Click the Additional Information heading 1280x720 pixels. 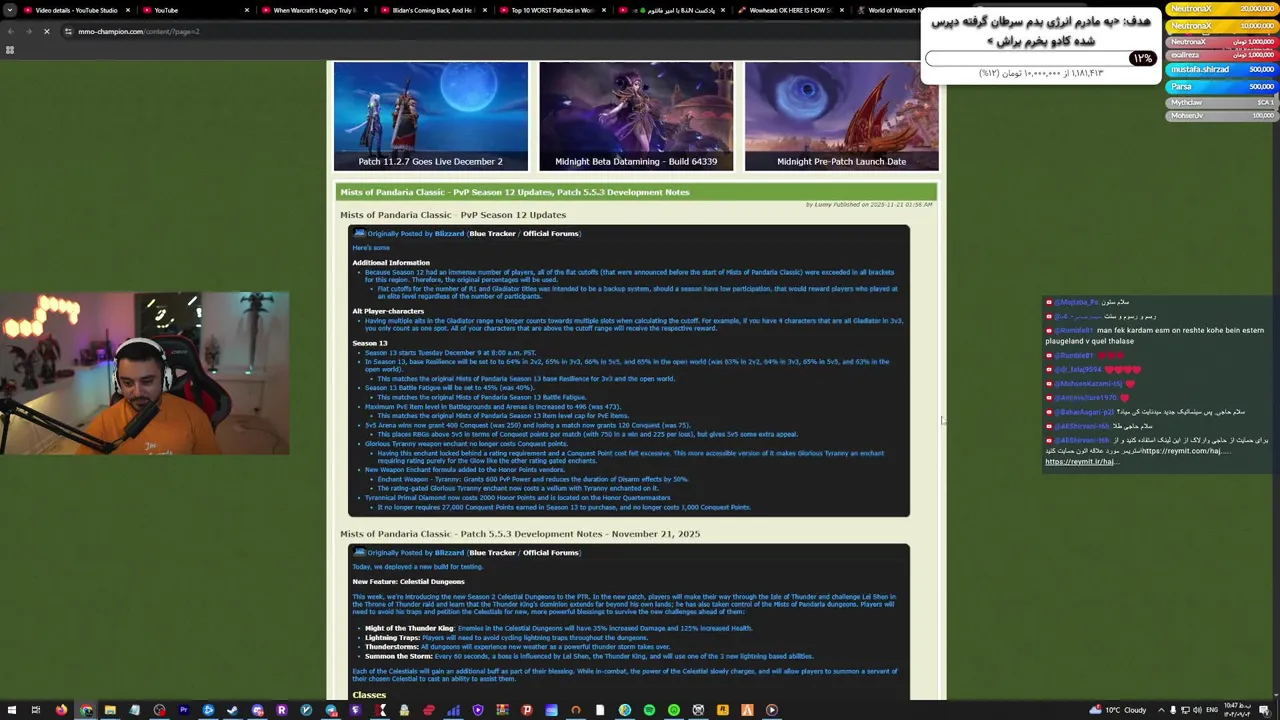391,262
